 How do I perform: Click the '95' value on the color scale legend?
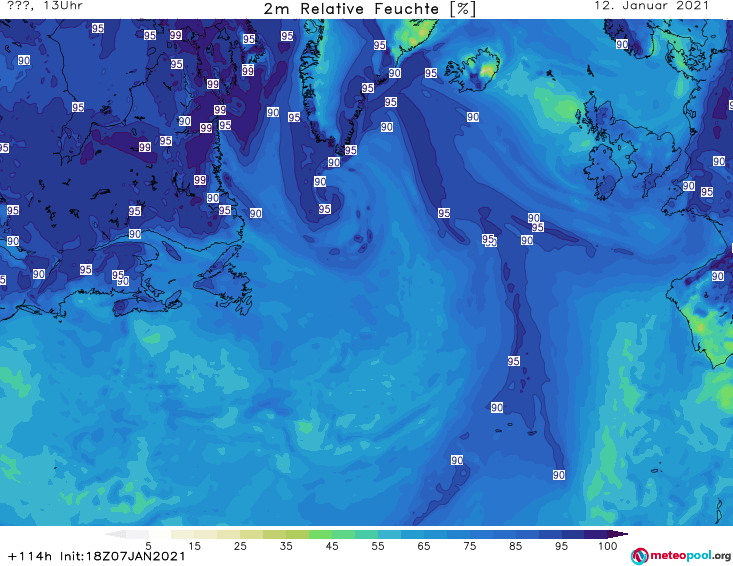561,546
